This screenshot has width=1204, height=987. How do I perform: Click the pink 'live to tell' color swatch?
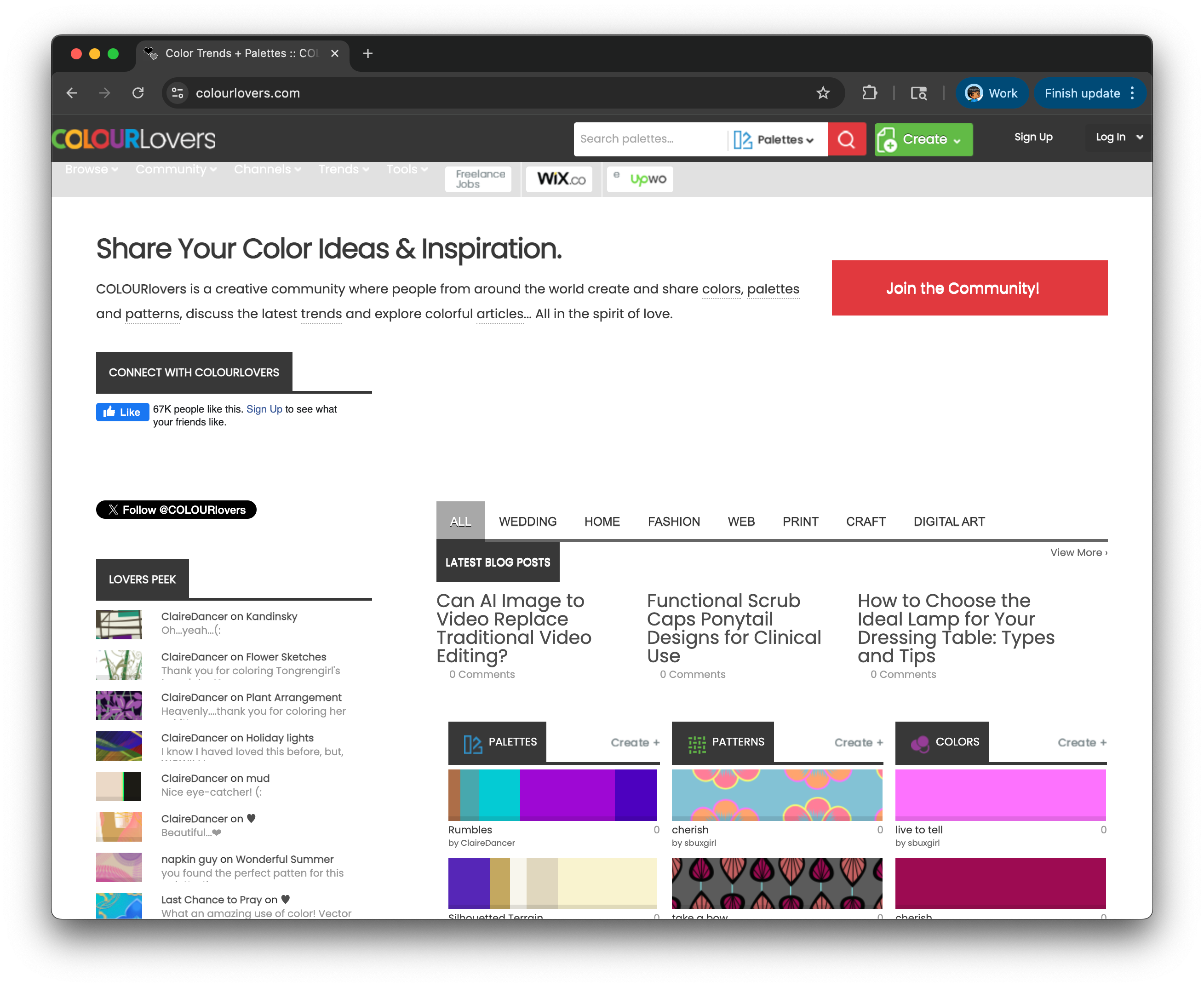click(1000, 794)
